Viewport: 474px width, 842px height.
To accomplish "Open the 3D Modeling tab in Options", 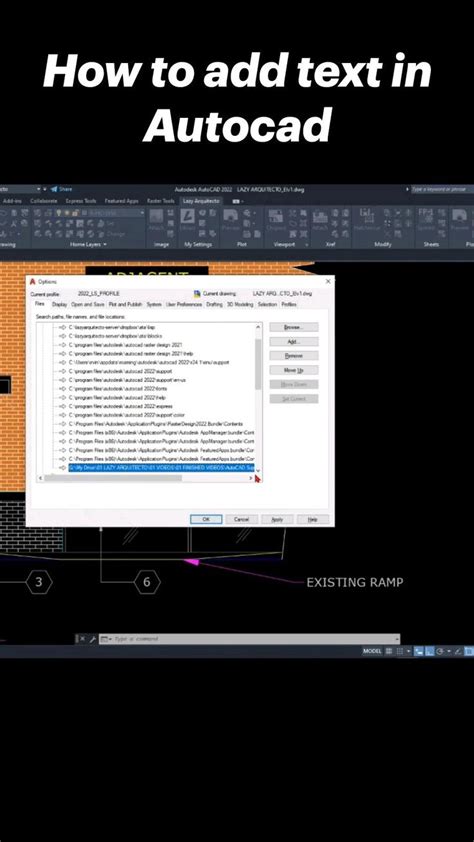I will (x=240, y=304).
